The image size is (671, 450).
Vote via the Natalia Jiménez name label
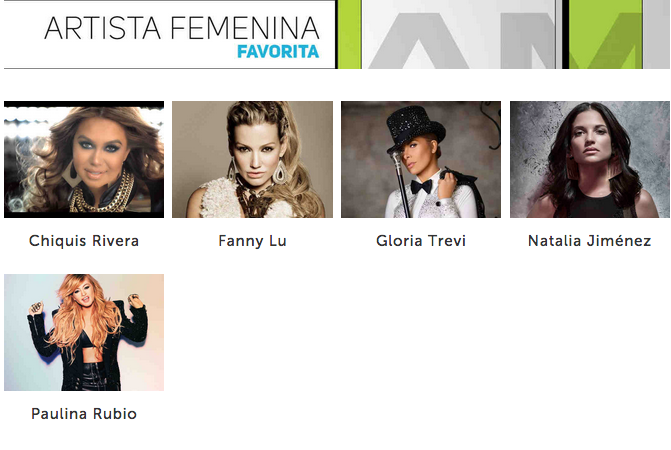click(590, 241)
